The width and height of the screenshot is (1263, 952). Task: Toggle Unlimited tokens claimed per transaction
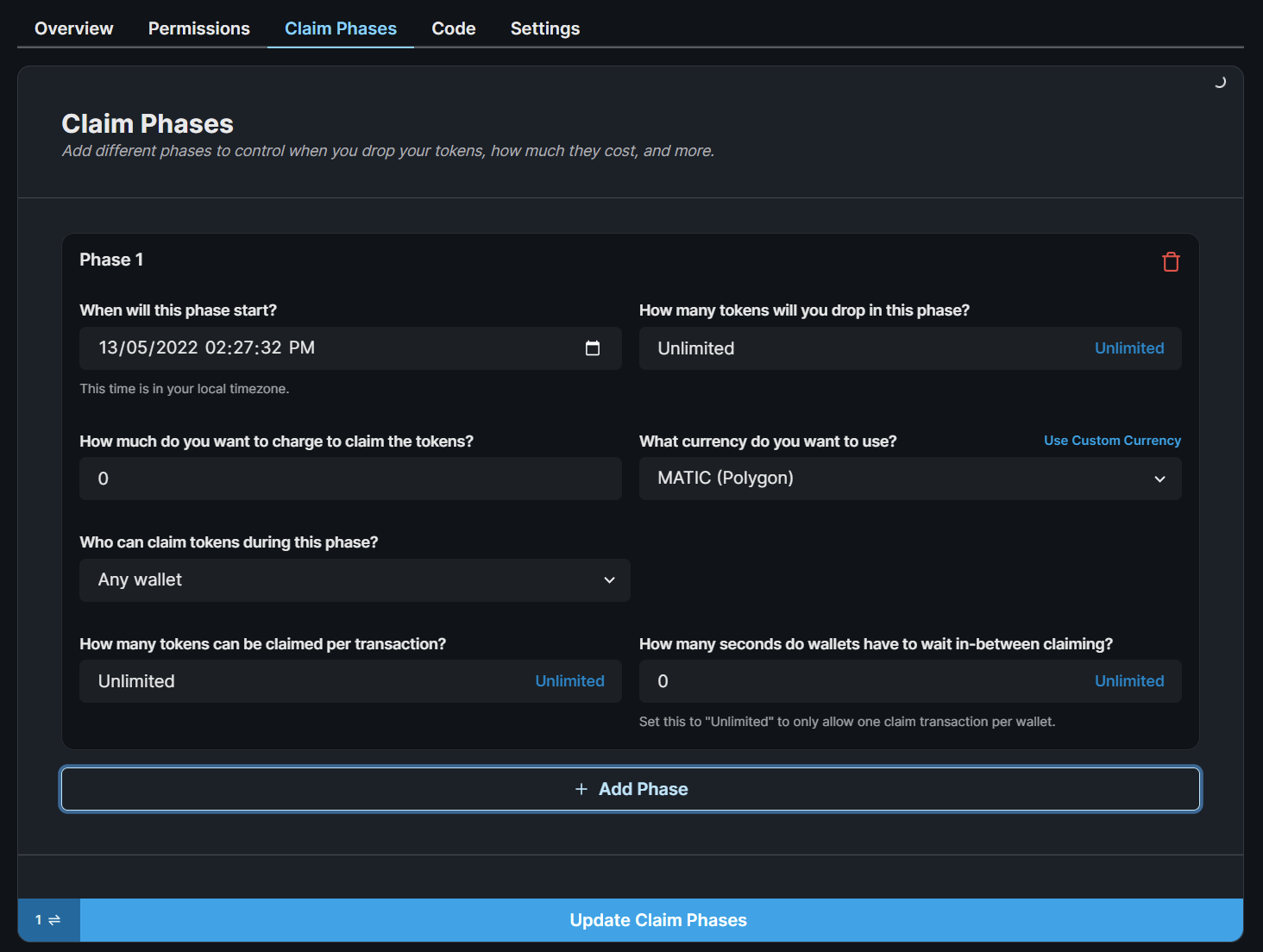(569, 680)
